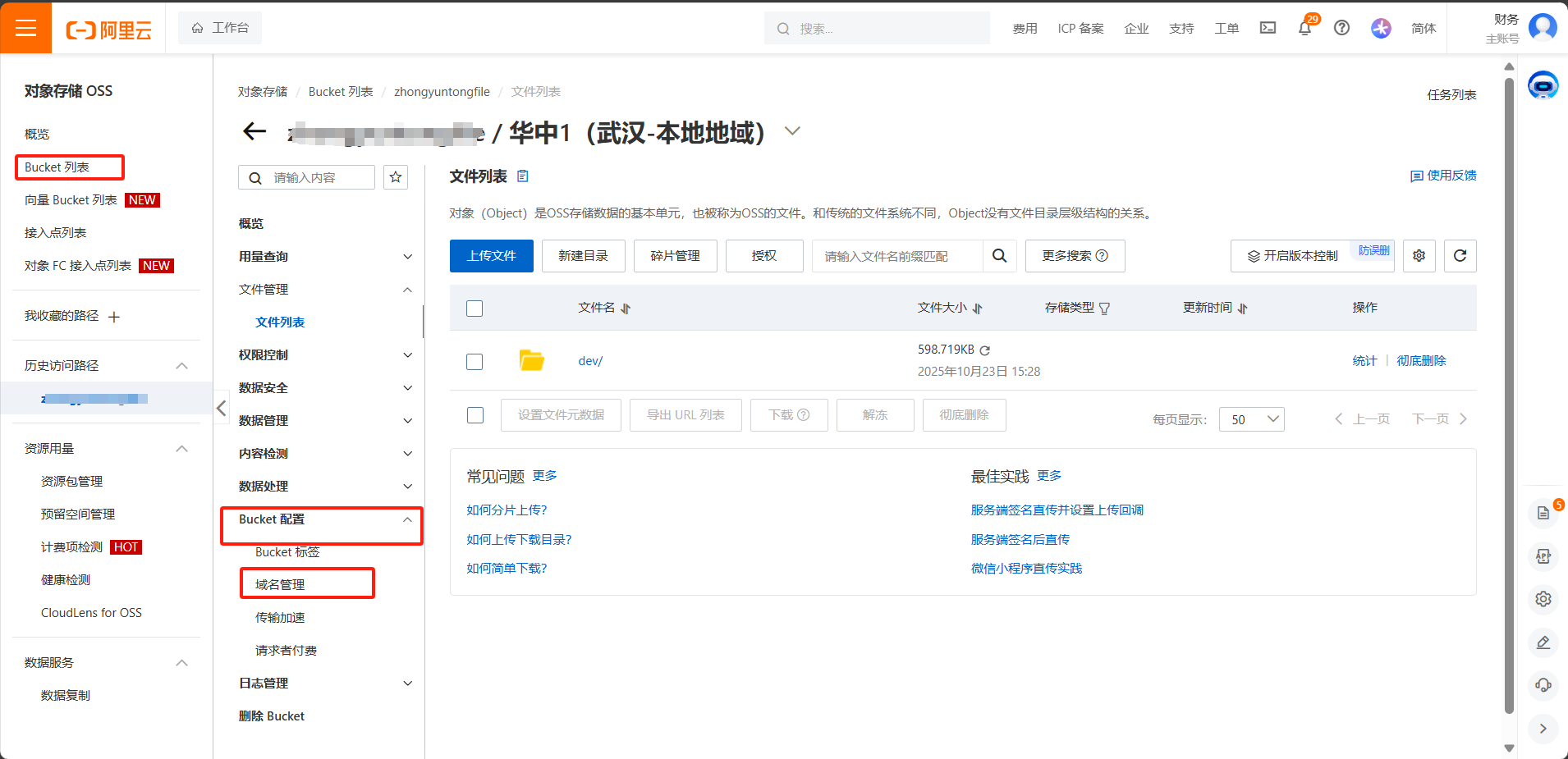Click the 上传文件 upload button
Viewport: 1568px width, 759px height.
click(x=491, y=255)
